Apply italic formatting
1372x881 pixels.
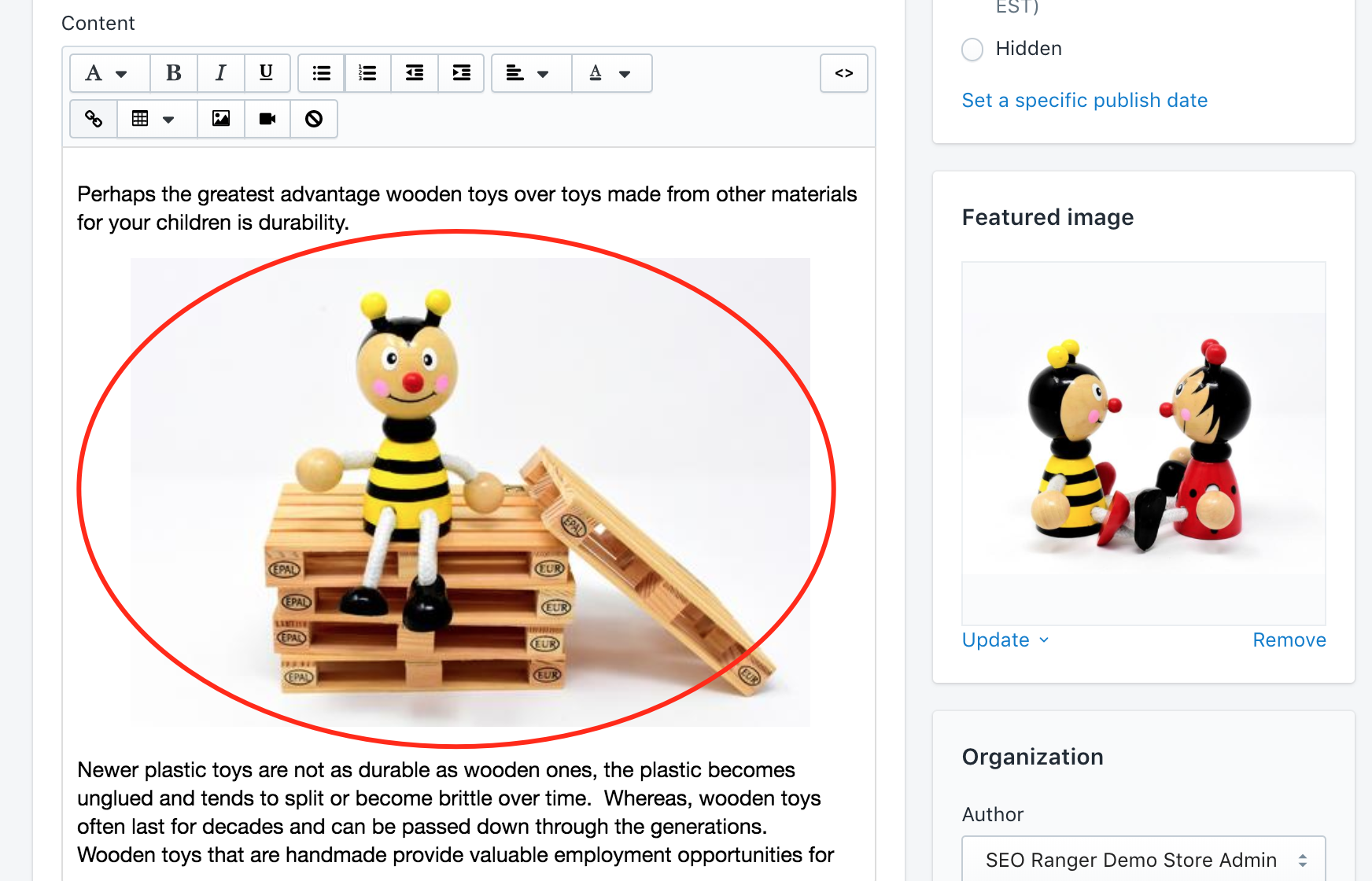pos(221,73)
